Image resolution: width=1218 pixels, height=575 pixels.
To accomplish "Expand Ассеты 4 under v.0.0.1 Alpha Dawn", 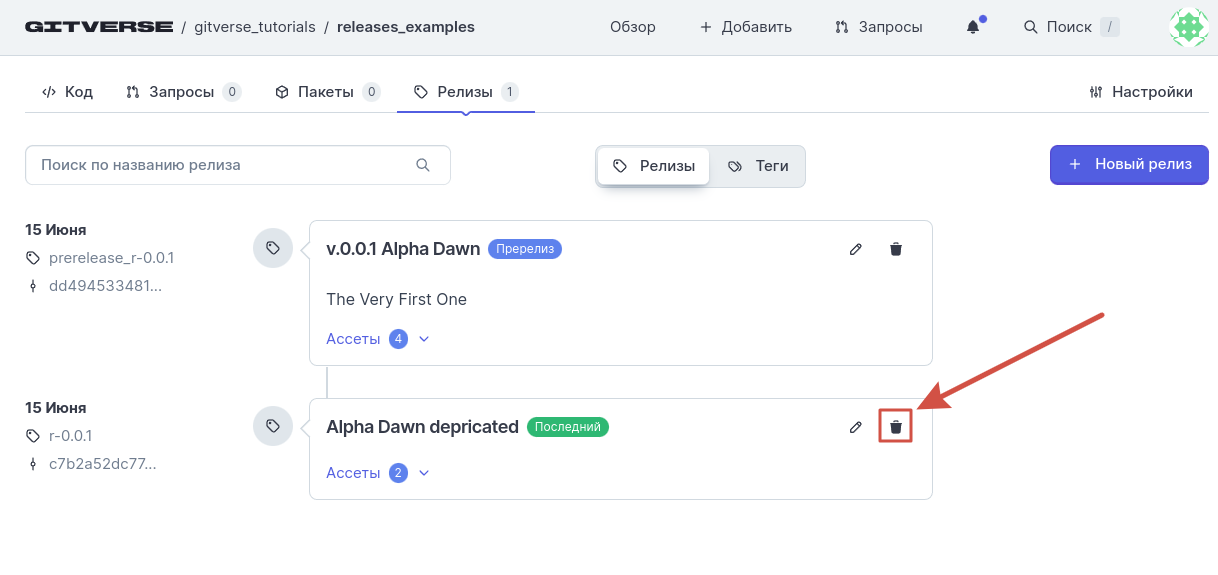I will coord(378,339).
